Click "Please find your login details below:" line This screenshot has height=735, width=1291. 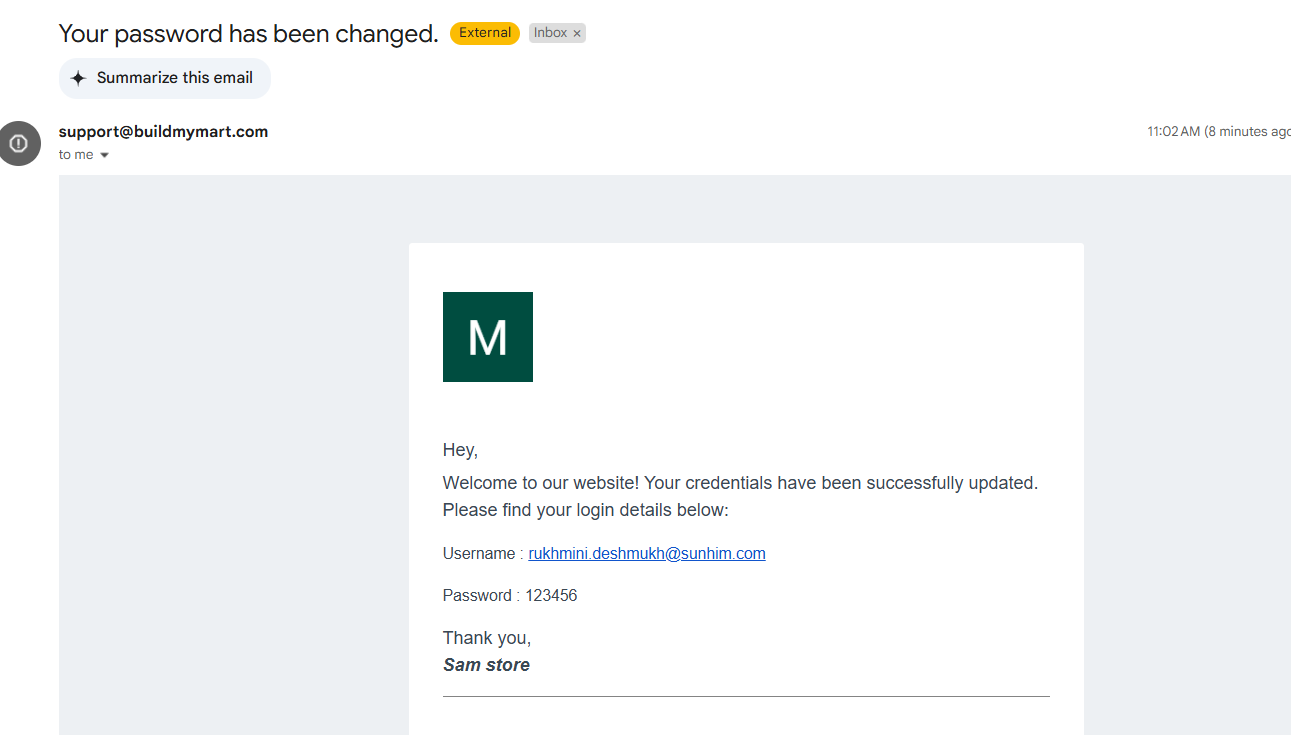[586, 510]
